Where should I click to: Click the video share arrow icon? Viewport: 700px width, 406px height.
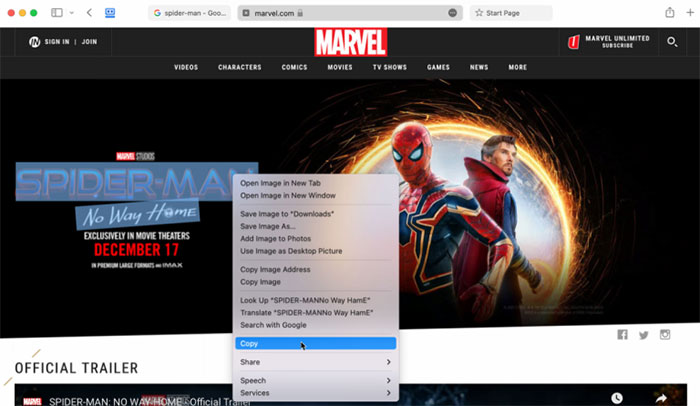coord(661,398)
